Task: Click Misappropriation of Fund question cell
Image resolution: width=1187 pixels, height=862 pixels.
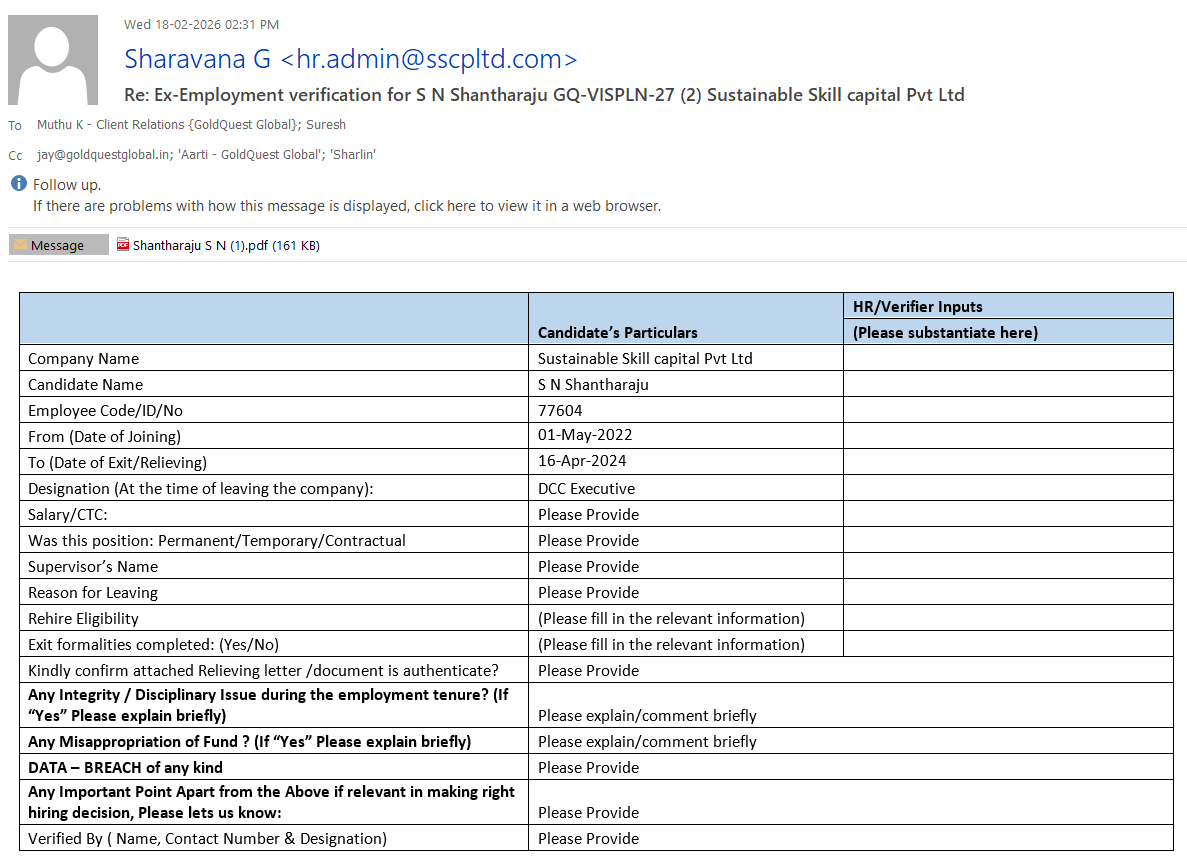Action: [x=274, y=742]
